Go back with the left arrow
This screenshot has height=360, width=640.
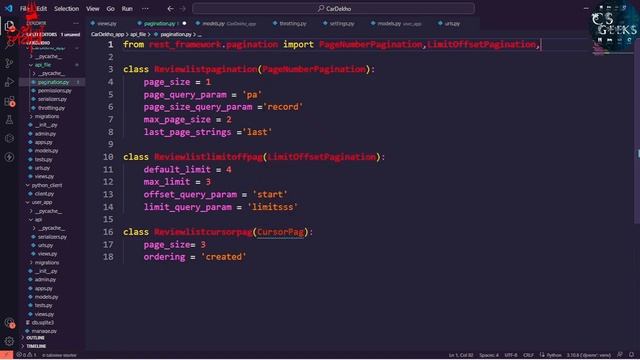(171, 8)
